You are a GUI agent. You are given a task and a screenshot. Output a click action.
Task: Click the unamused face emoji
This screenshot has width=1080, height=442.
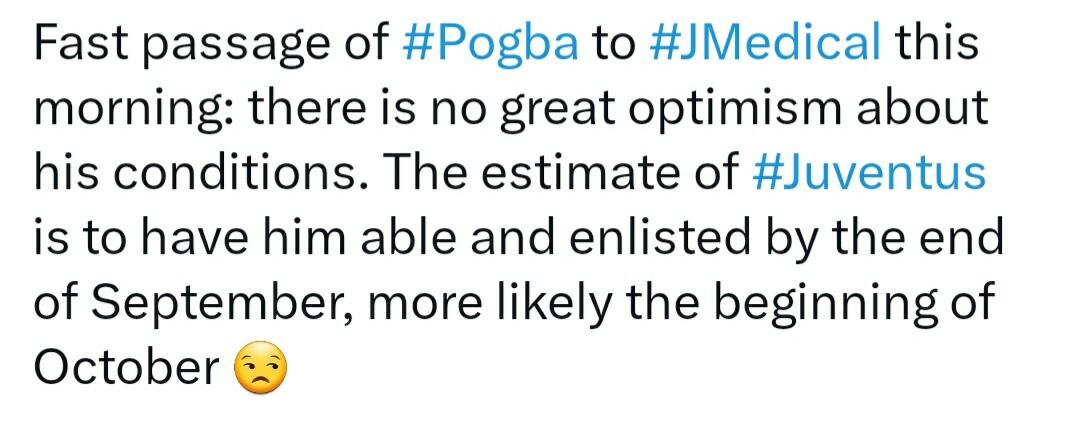tap(260, 370)
